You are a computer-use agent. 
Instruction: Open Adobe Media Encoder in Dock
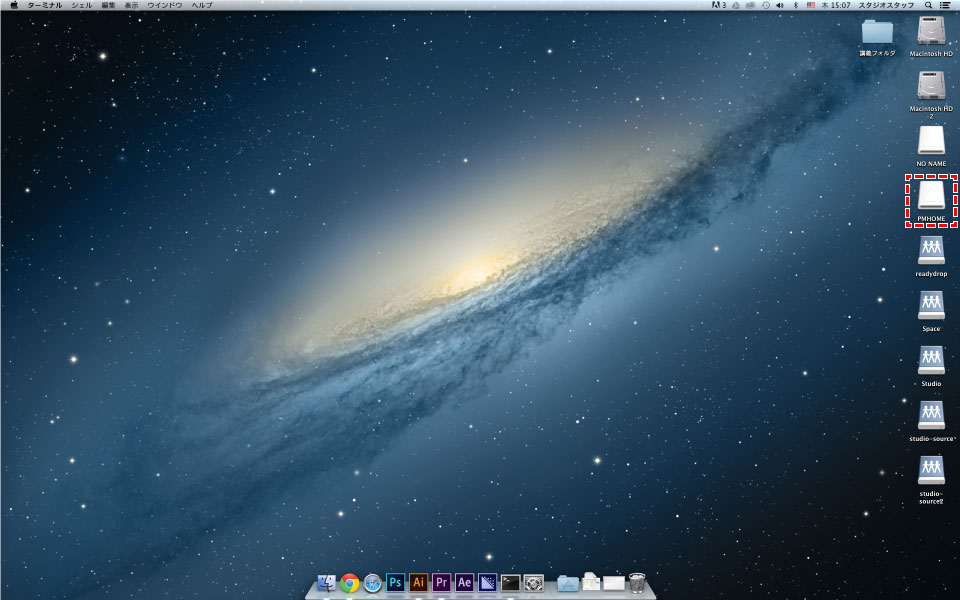[x=487, y=582]
